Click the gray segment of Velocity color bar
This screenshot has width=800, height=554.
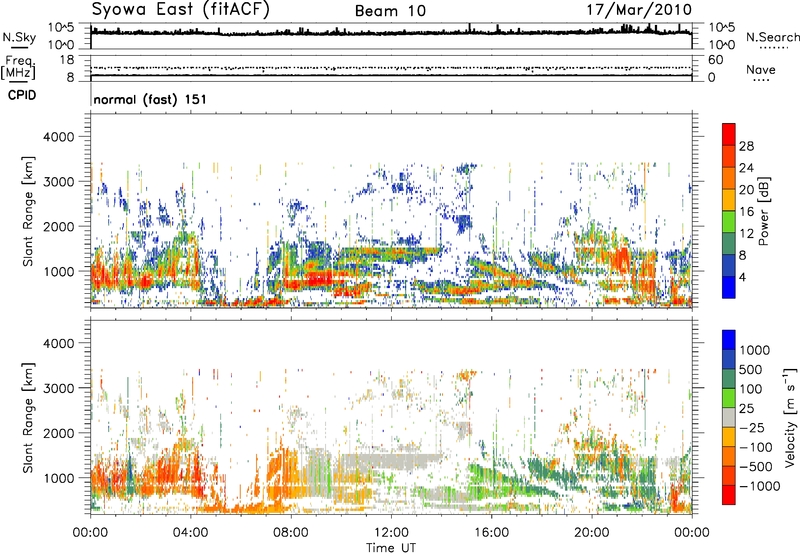tap(729, 417)
